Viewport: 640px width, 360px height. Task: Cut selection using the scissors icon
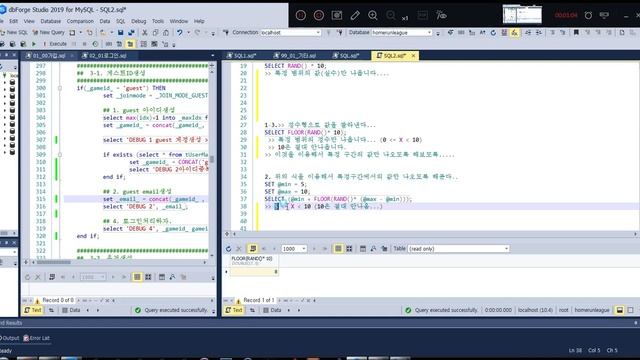coord(144,32)
